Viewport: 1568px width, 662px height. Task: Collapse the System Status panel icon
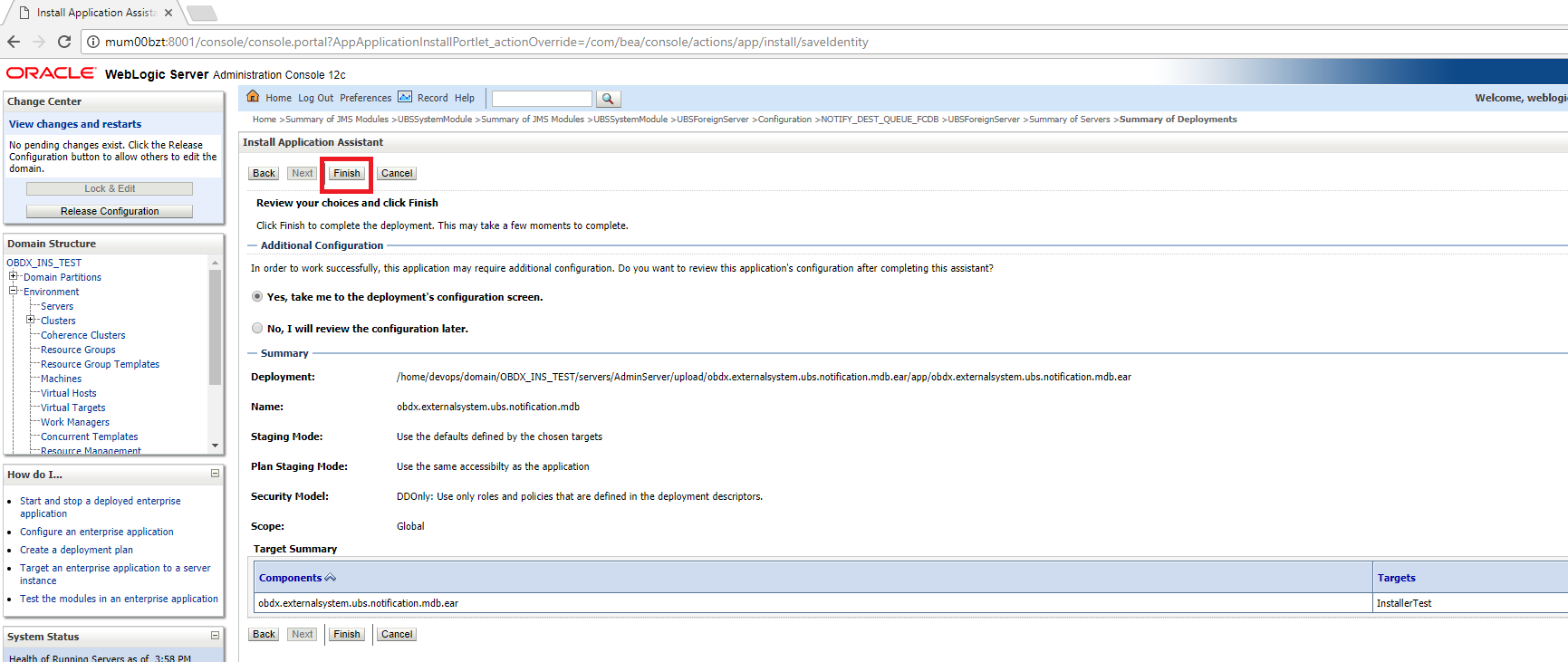(215, 636)
